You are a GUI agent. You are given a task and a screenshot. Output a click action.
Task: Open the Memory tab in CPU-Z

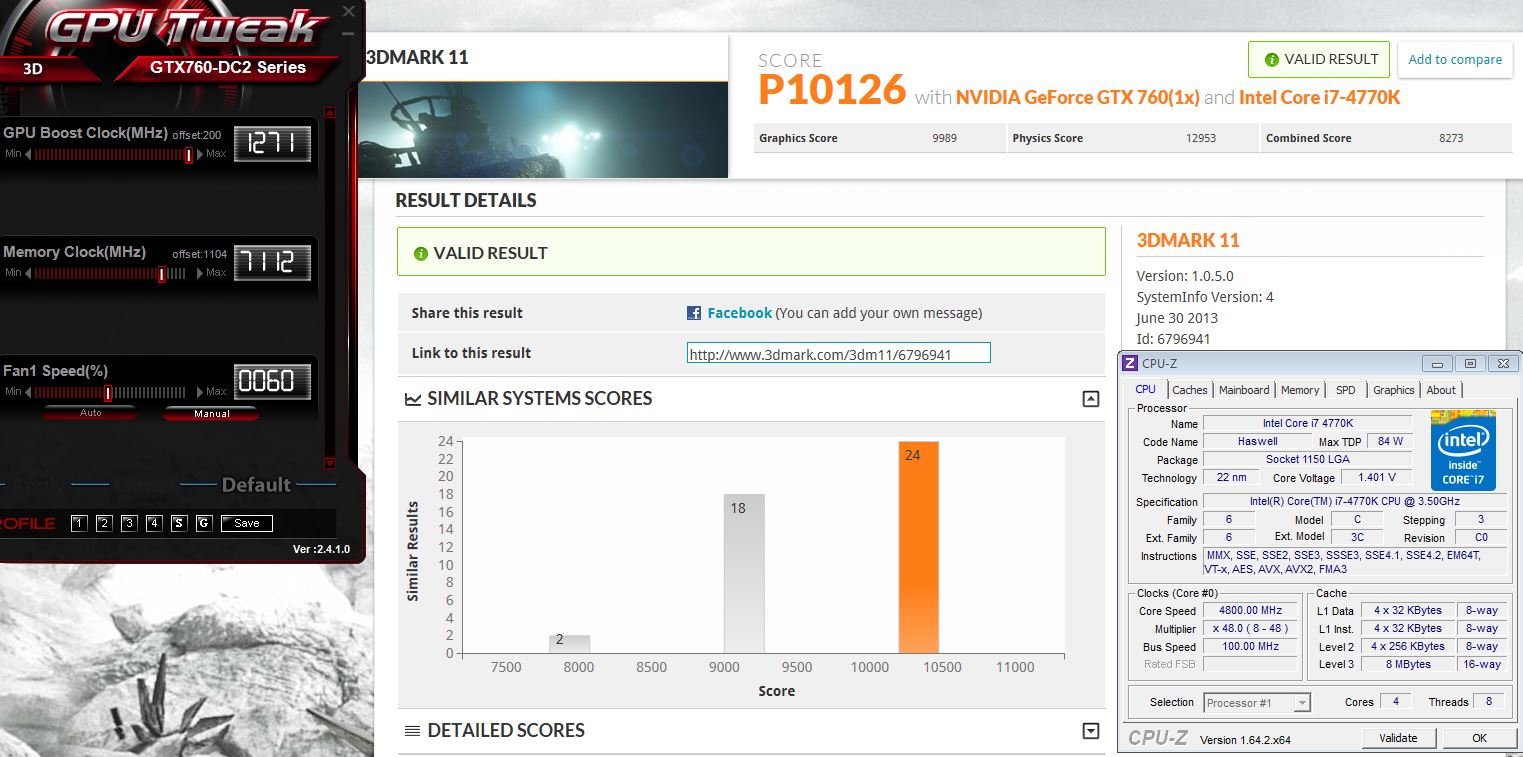tap(1300, 390)
